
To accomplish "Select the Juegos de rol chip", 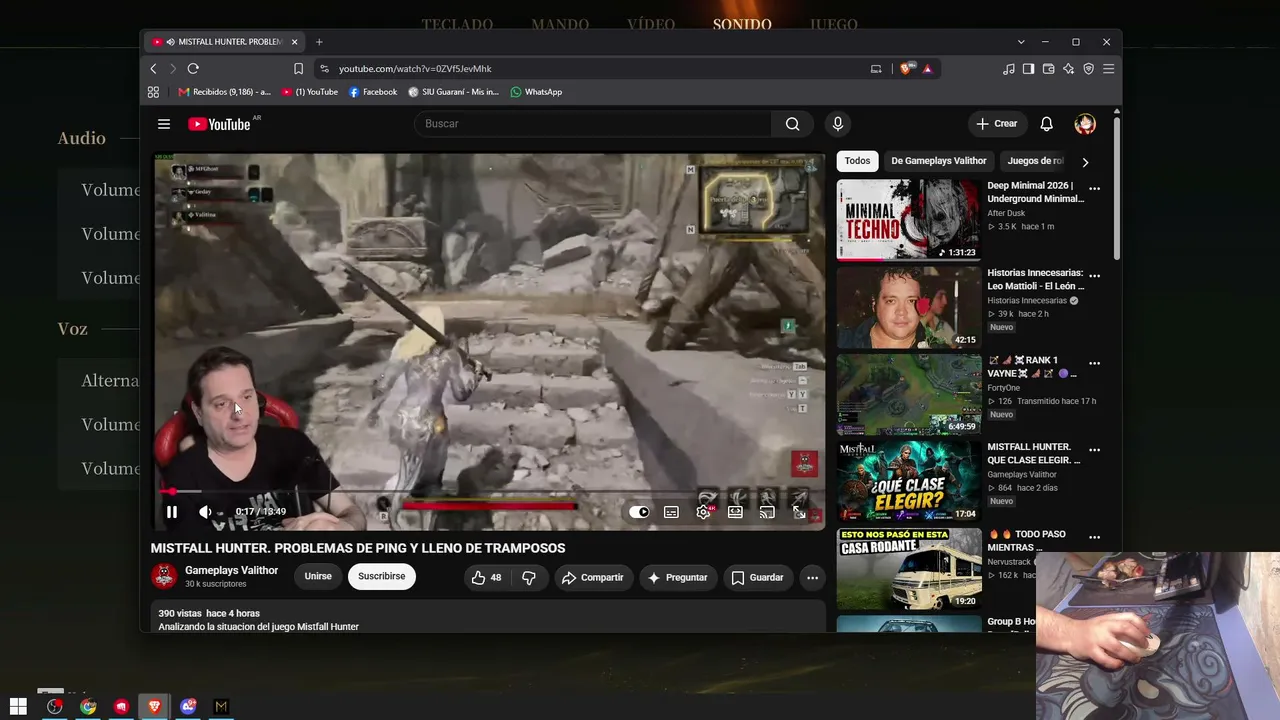I will click(x=1034, y=161).
